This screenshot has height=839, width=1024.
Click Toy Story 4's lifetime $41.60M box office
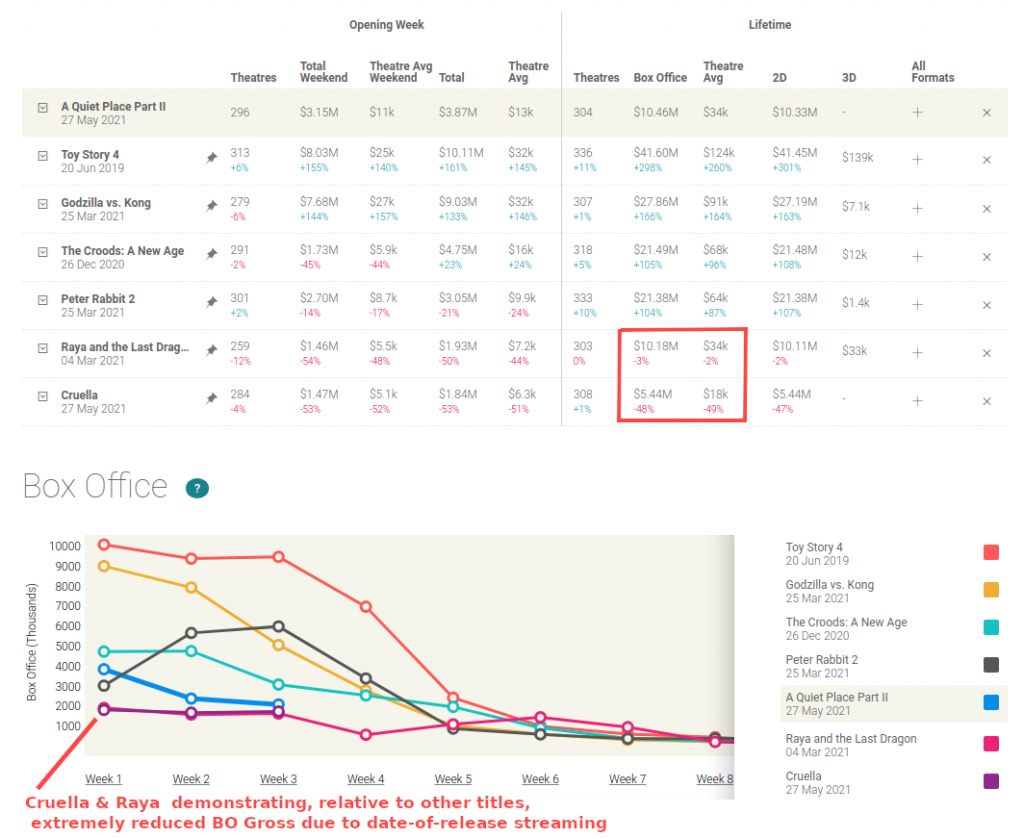click(x=656, y=153)
